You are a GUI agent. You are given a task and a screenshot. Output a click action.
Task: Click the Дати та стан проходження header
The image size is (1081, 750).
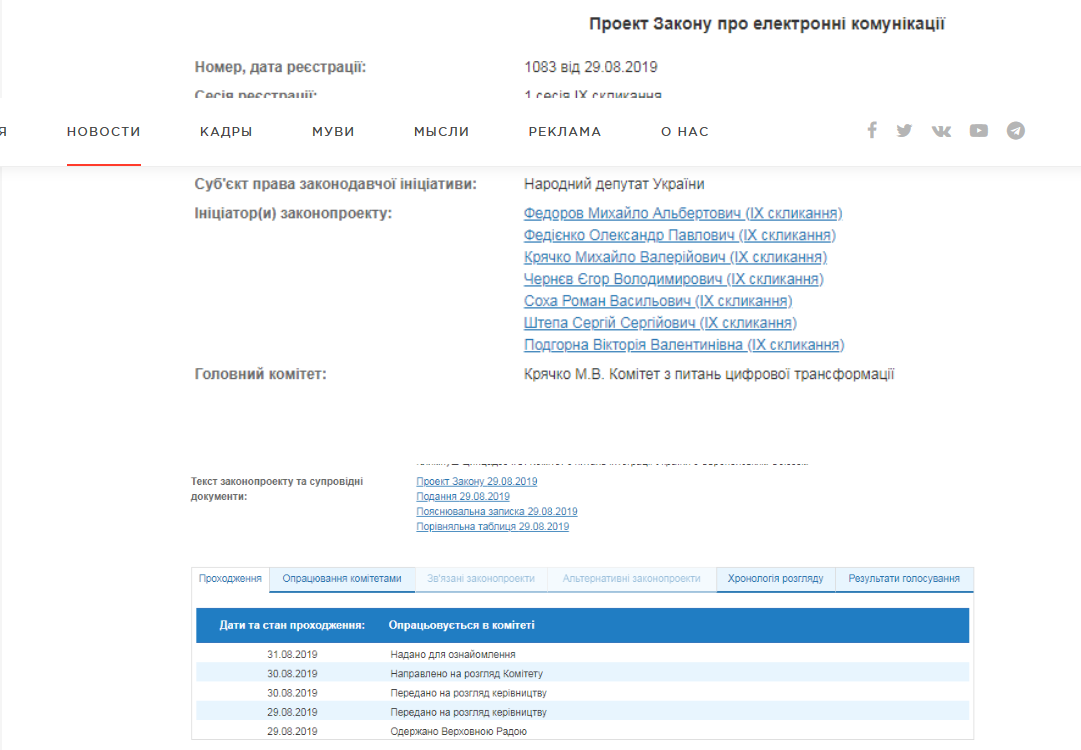(x=292, y=625)
